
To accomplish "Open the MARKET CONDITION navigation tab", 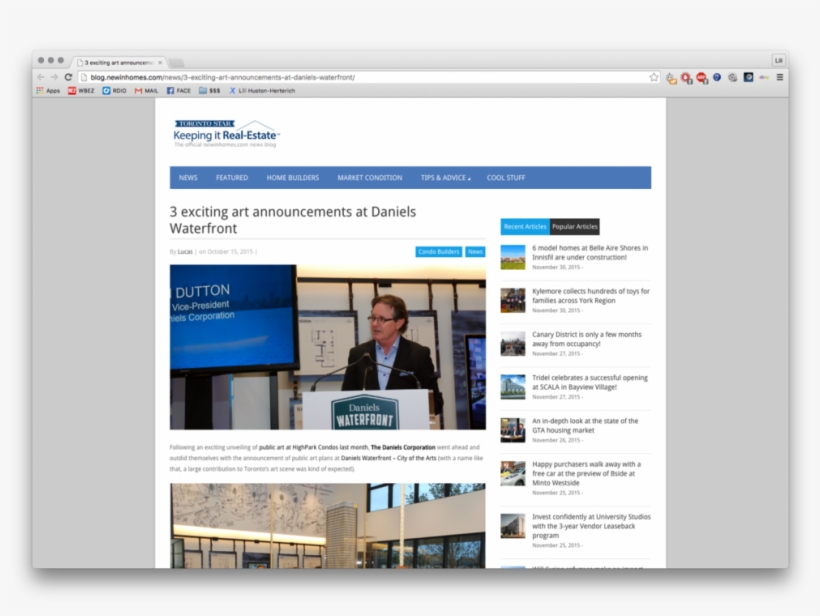I will point(368,177).
